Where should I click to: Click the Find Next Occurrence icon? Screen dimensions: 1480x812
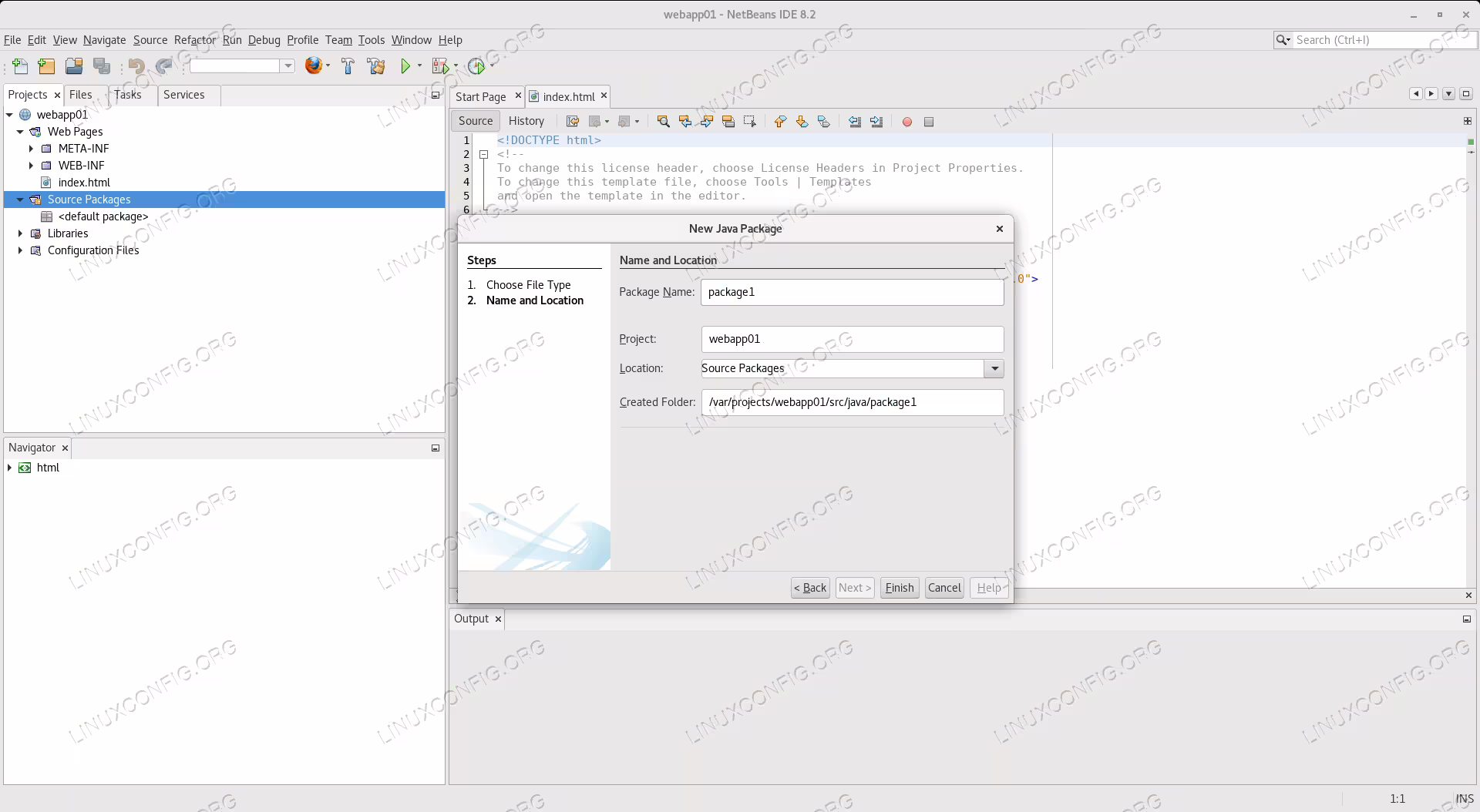point(706,122)
